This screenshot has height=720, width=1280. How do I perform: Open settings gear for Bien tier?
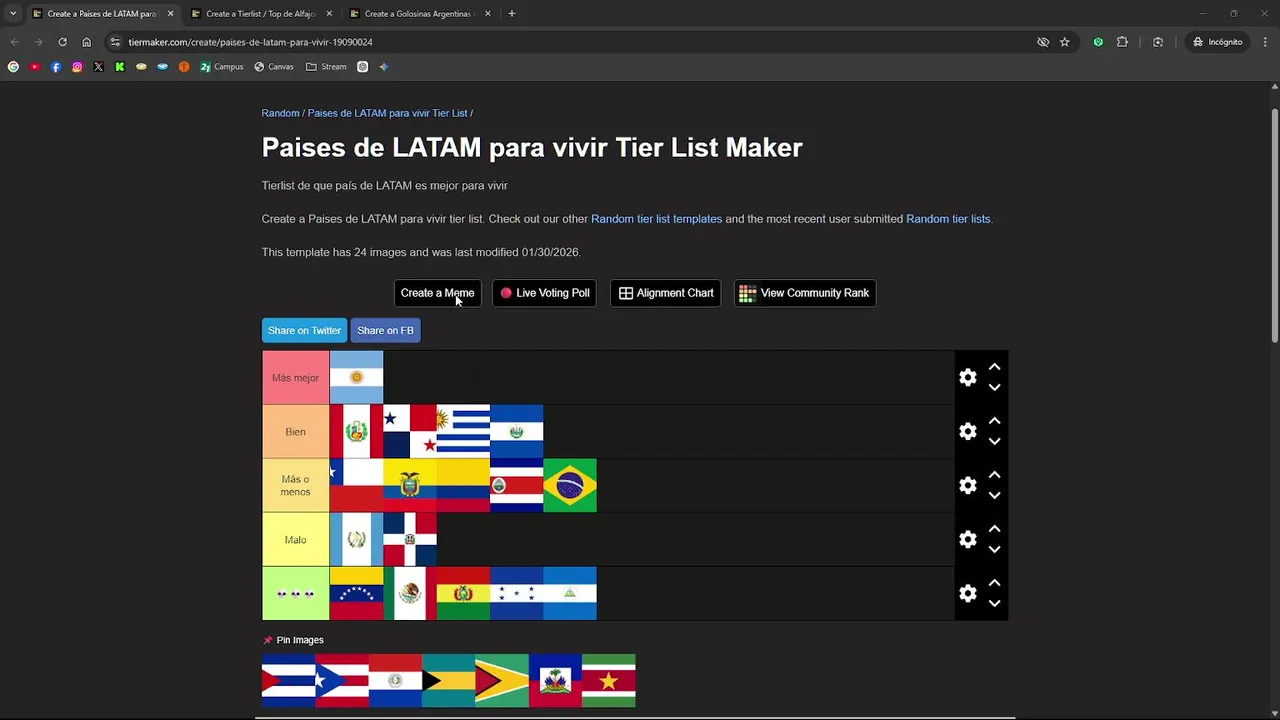[x=967, y=432]
